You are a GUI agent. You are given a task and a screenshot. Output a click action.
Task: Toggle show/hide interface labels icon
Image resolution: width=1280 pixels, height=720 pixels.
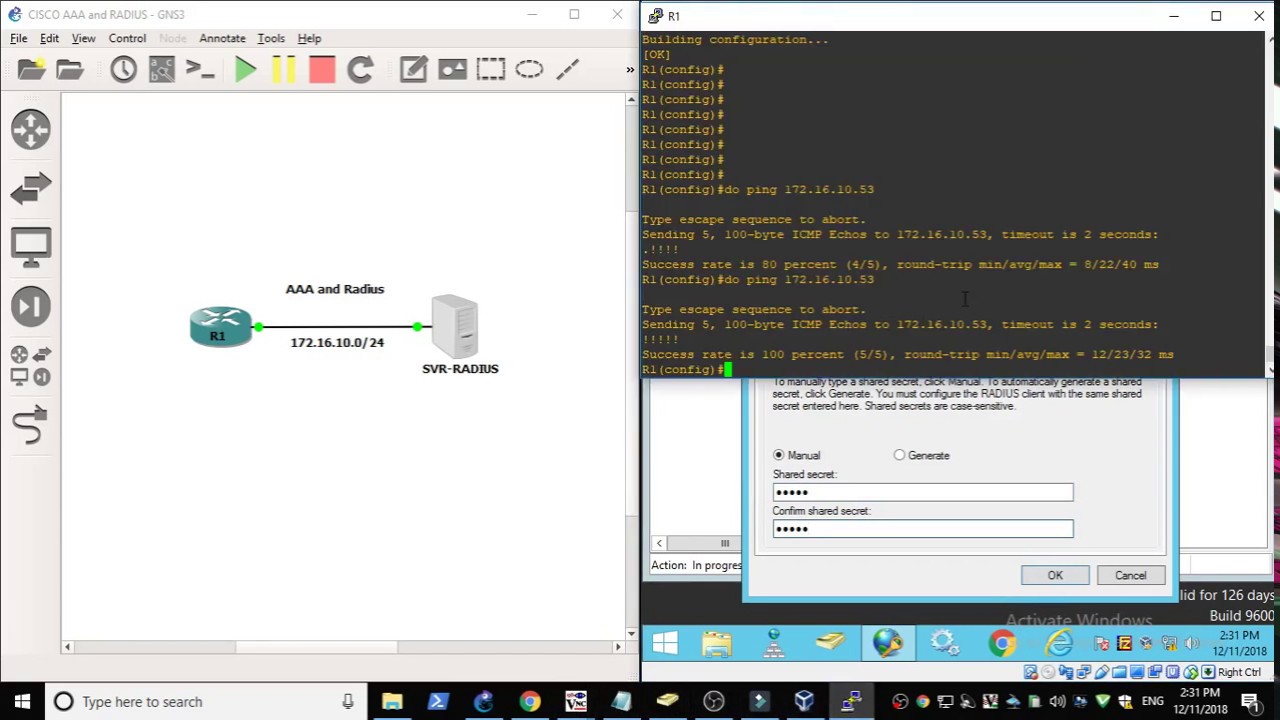[162, 69]
